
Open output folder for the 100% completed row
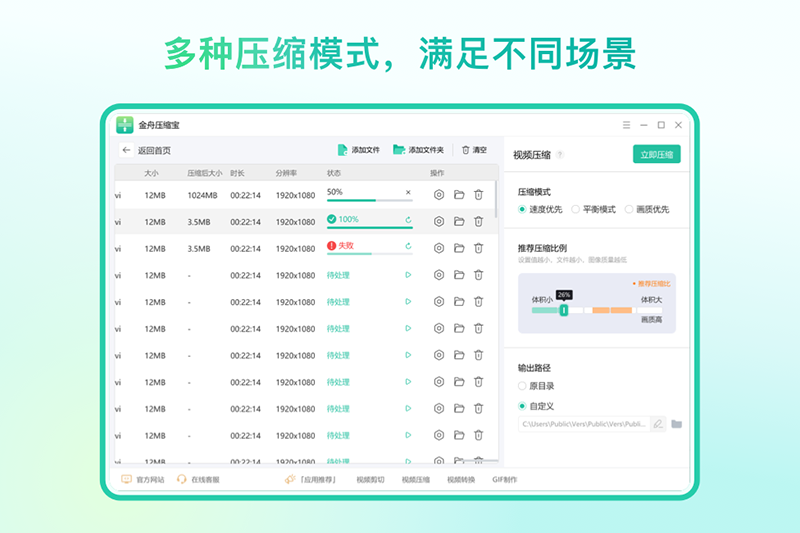[459, 221]
